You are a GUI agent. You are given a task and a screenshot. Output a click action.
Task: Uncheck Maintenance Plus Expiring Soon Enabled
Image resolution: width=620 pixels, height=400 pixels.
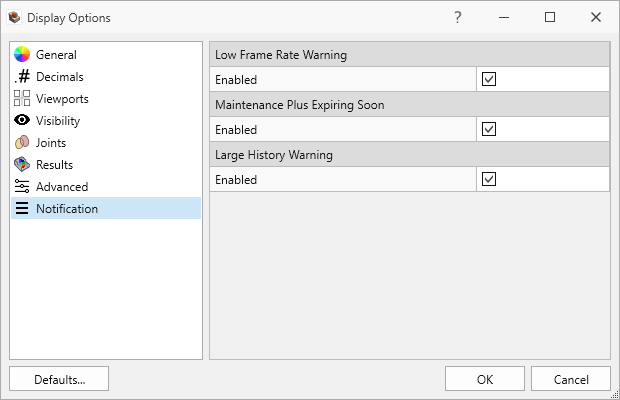click(489, 129)
